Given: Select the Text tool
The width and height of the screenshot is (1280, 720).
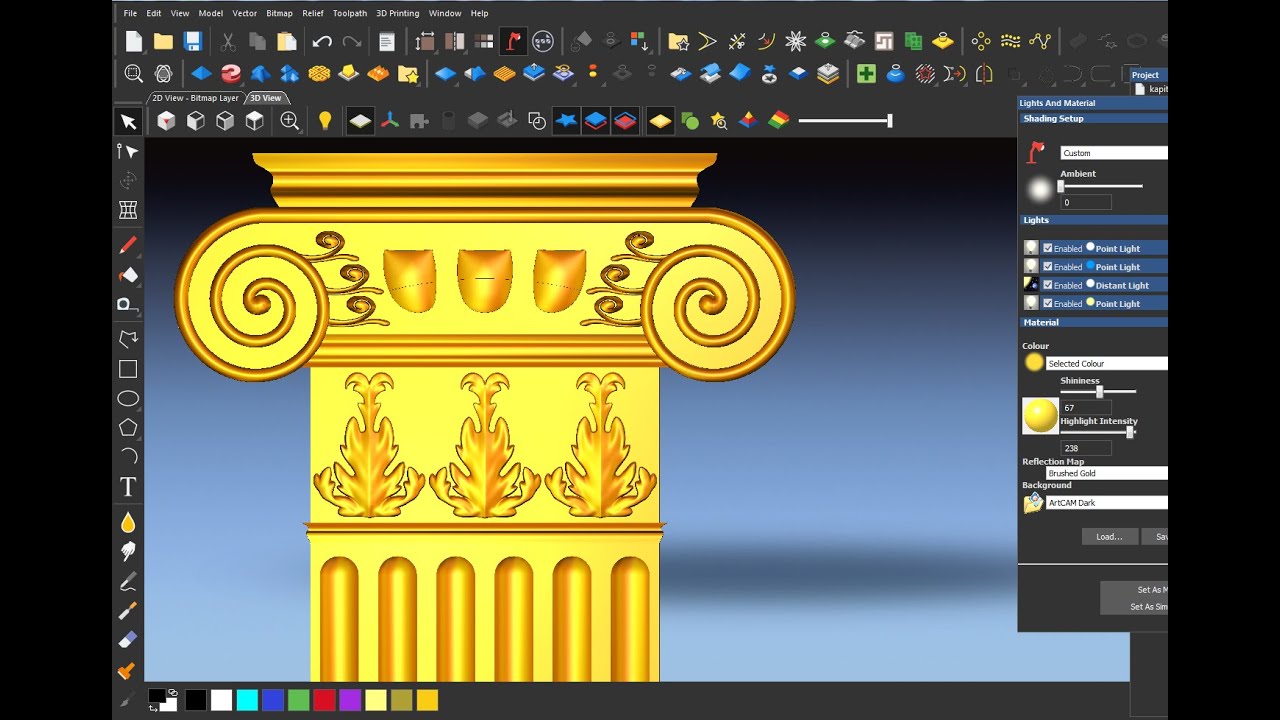Looking at the screenshot, I should 128,487.
